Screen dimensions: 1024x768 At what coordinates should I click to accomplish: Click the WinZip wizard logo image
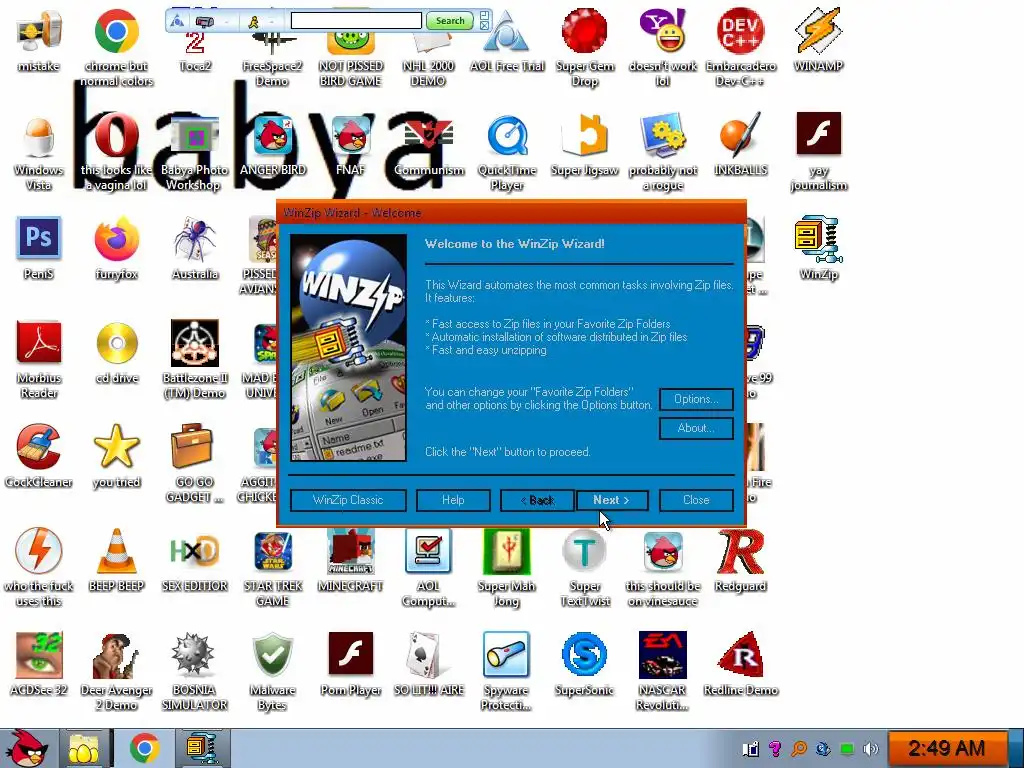(x=348, y=347)
